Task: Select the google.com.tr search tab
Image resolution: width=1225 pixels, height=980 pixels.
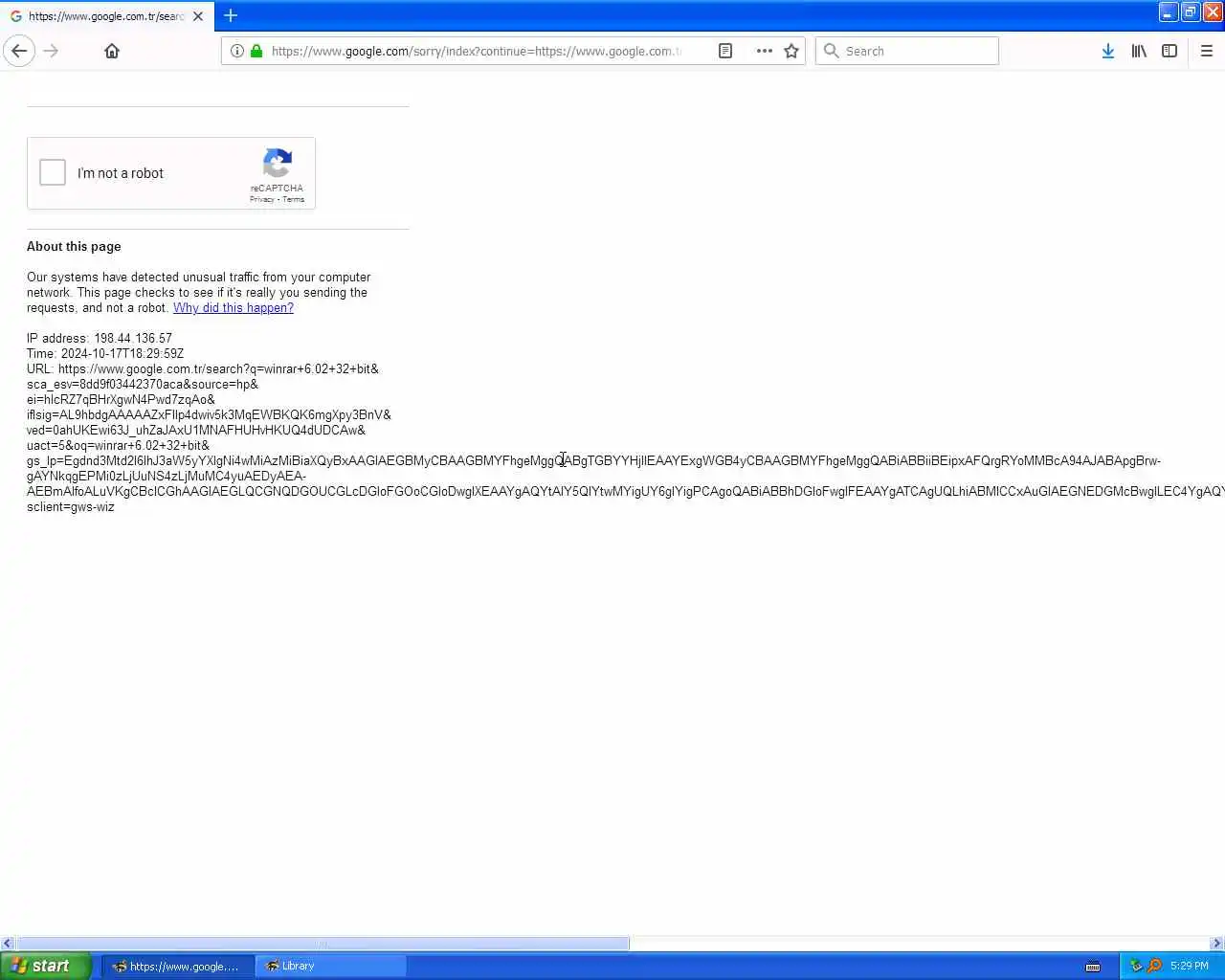Action: (105, 16)
